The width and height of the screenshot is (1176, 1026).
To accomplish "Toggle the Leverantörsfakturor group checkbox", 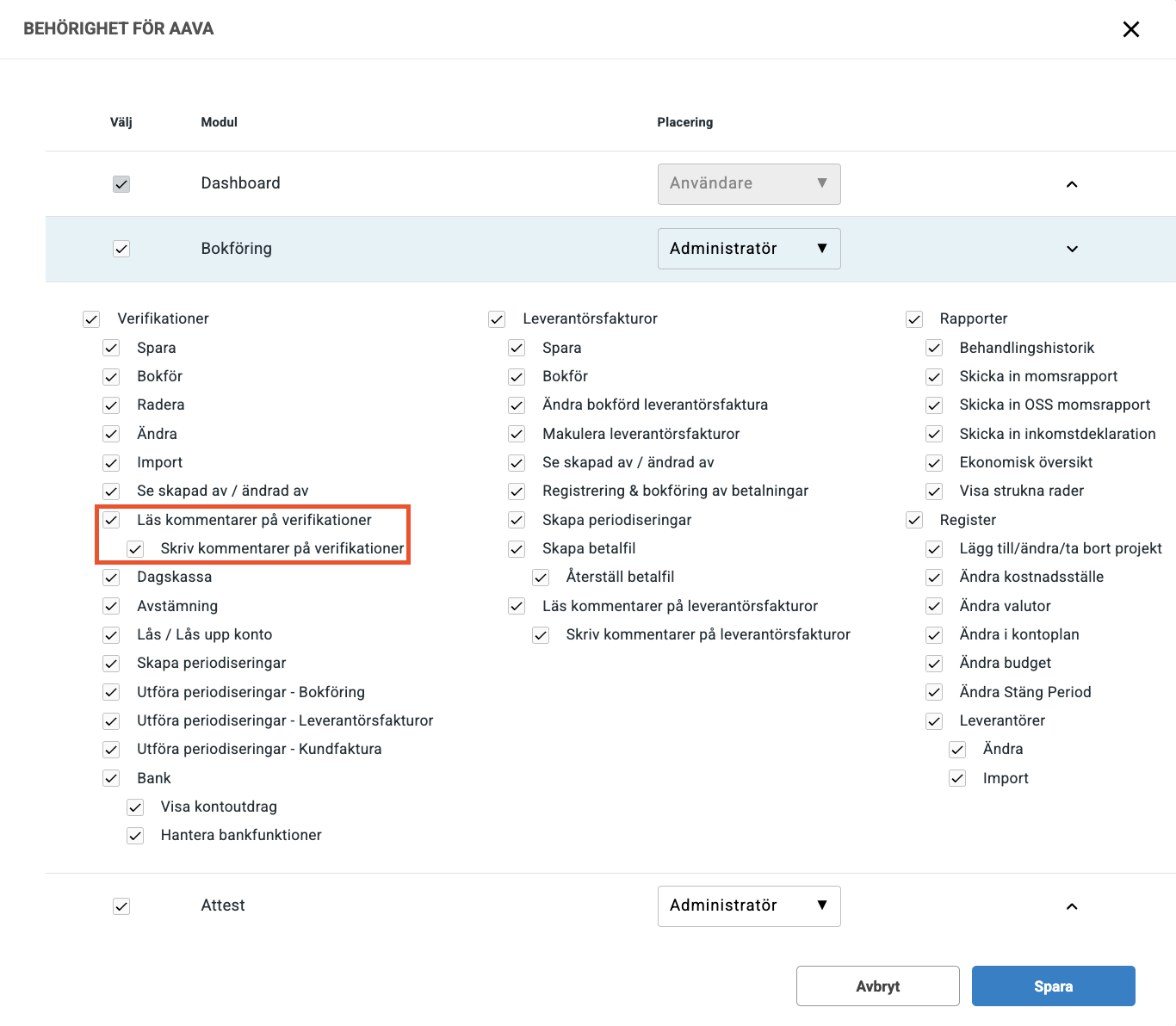I will [497, 319].
